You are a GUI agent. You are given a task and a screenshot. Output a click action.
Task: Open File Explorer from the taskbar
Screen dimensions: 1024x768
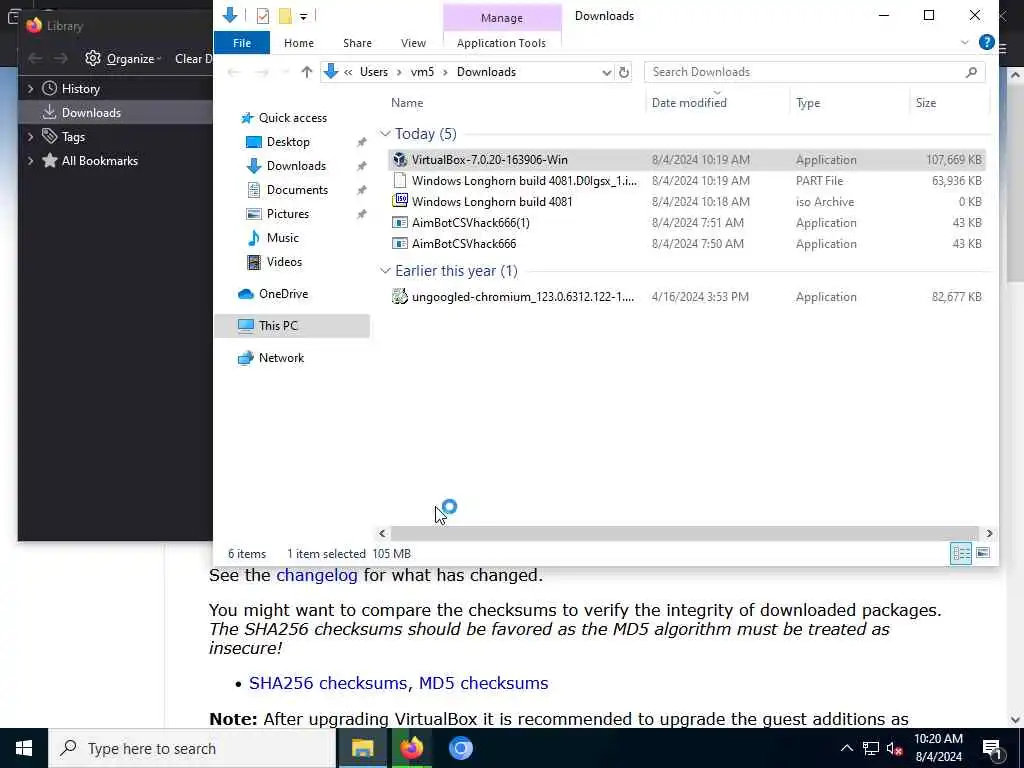pos(362,748)
